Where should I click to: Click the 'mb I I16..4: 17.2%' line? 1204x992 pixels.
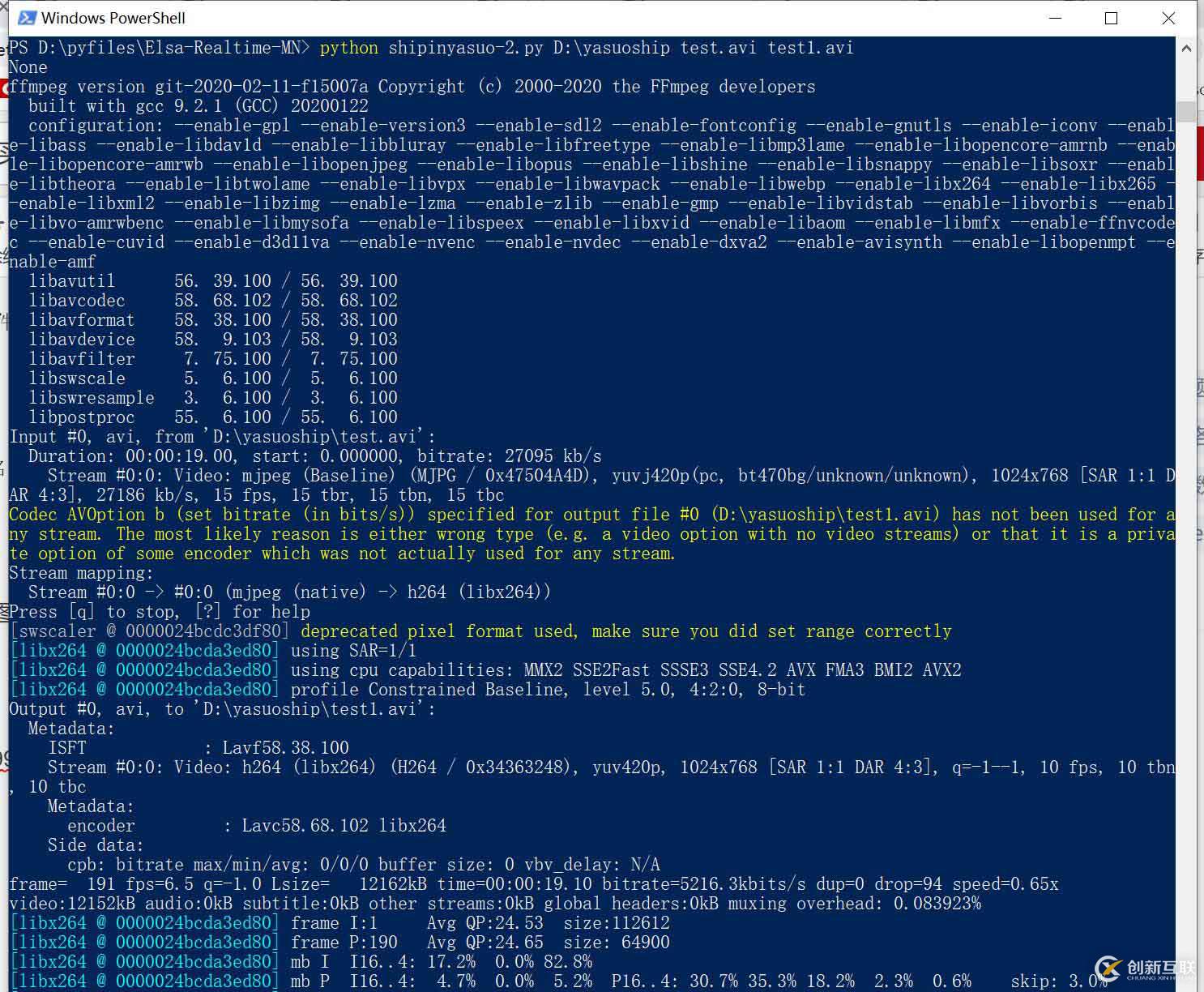[x=301, y=962]
